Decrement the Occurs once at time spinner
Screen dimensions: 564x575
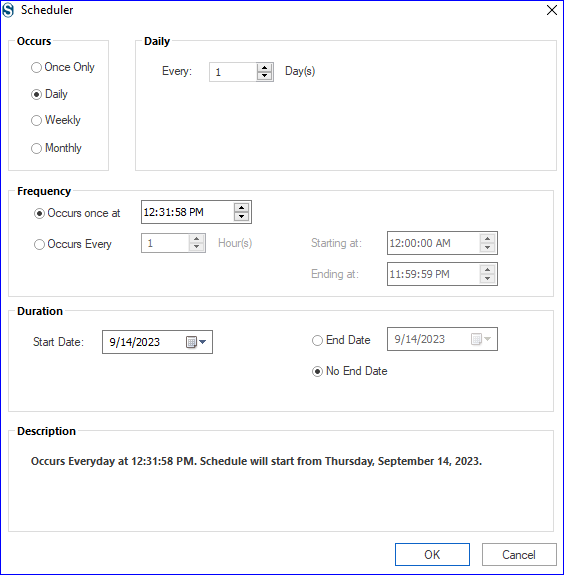click(241, 216)
